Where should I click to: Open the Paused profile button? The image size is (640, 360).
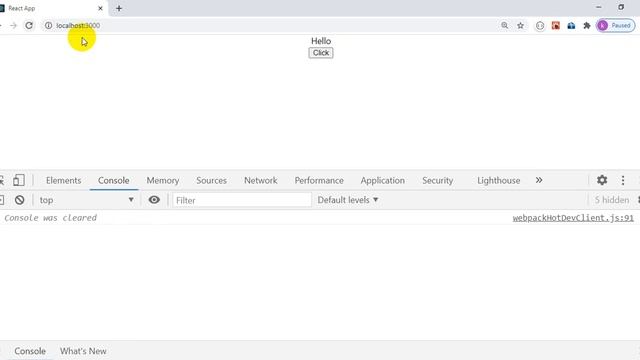(x=616, y=25)
